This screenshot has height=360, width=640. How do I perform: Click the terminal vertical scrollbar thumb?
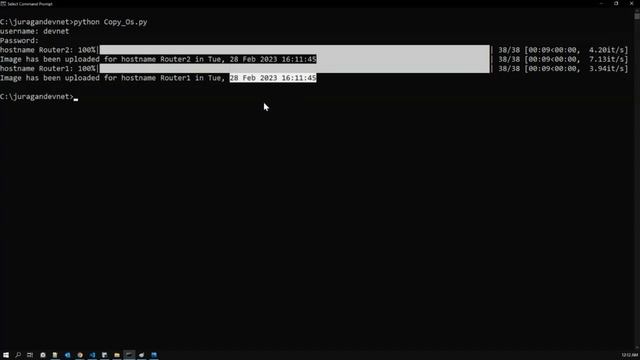pyautogui.click(x=637, y=16)
